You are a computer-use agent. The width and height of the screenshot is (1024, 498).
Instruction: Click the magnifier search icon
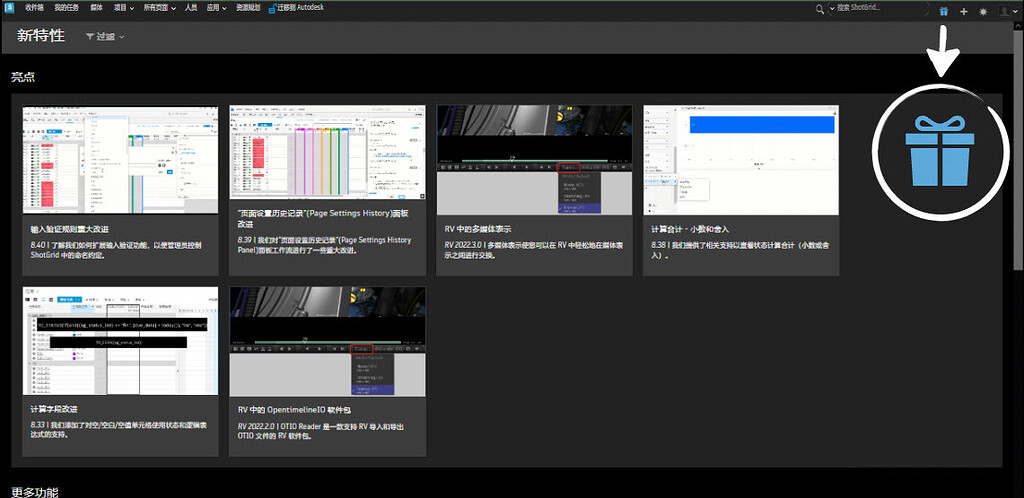pyautogui.click(x=820, y=9)
